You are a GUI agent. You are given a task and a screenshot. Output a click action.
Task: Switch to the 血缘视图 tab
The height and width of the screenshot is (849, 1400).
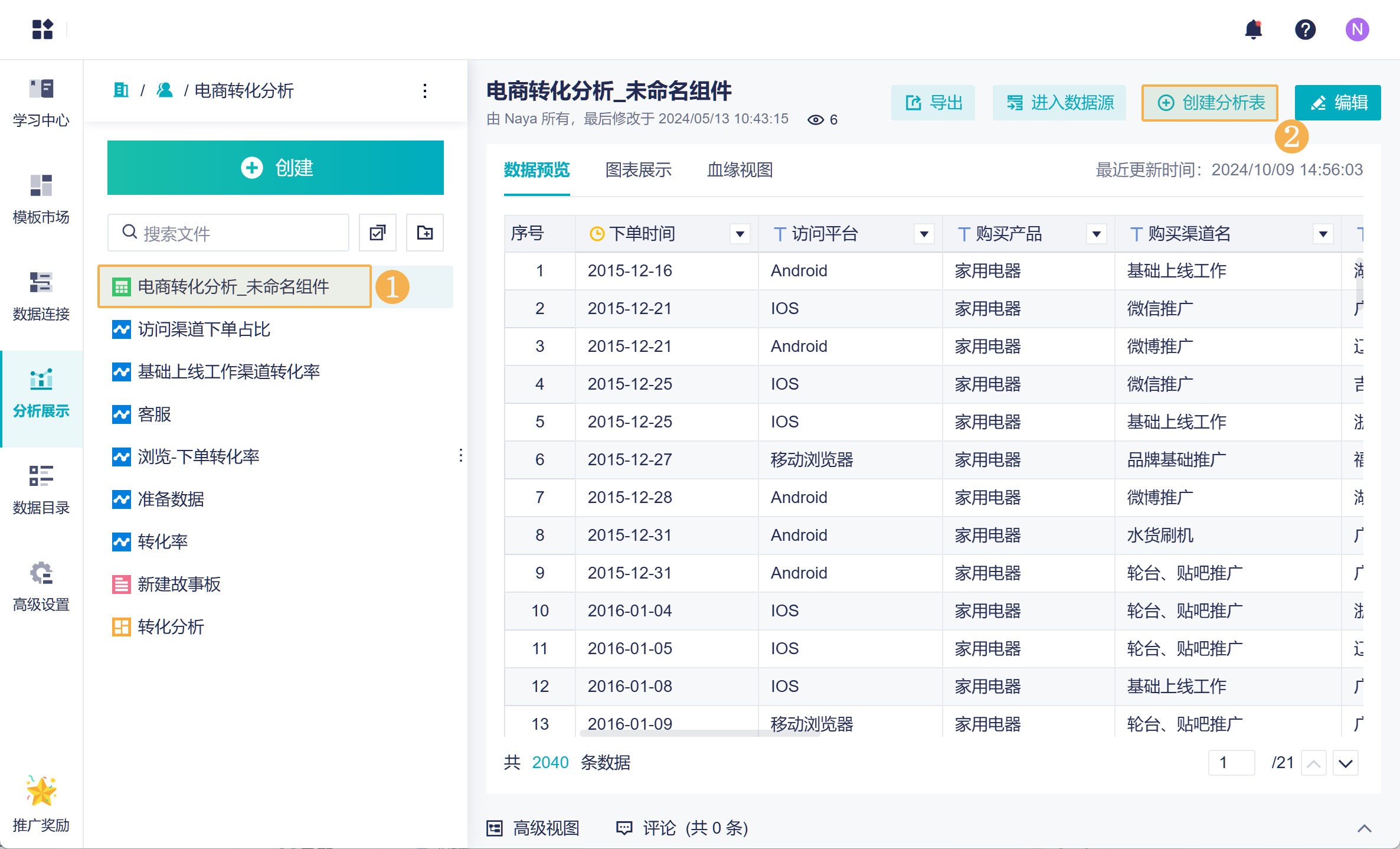(x=740, y=170)
